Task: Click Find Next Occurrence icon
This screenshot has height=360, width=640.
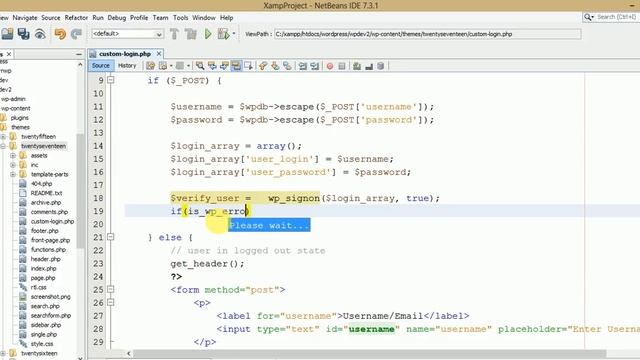Action: point(224,66)
